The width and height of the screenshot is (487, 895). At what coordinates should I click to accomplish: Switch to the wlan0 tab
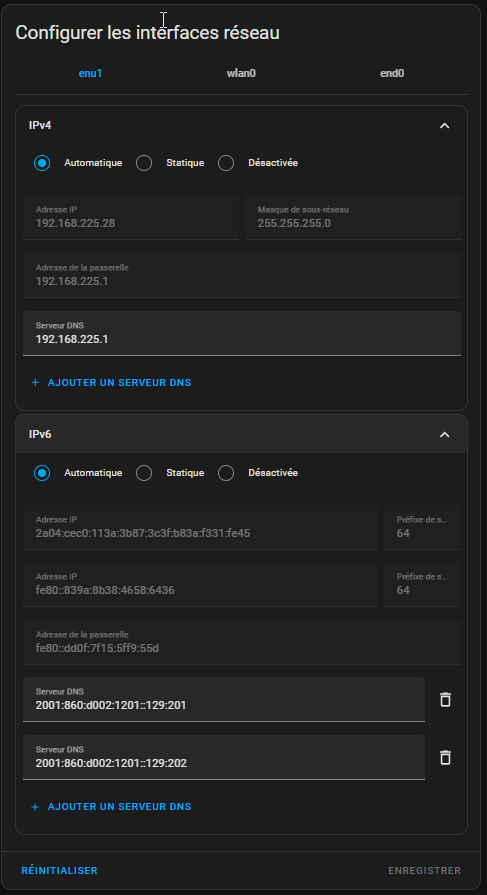pos(241,74)
